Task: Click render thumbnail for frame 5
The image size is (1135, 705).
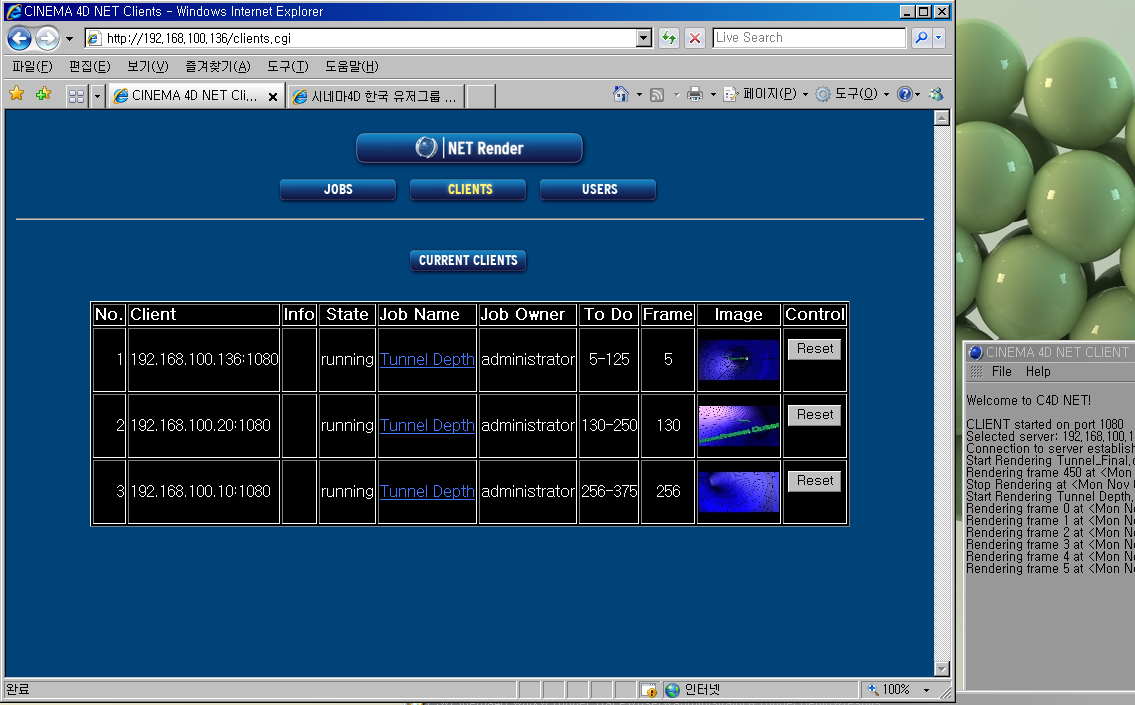Action: (739, 360)
